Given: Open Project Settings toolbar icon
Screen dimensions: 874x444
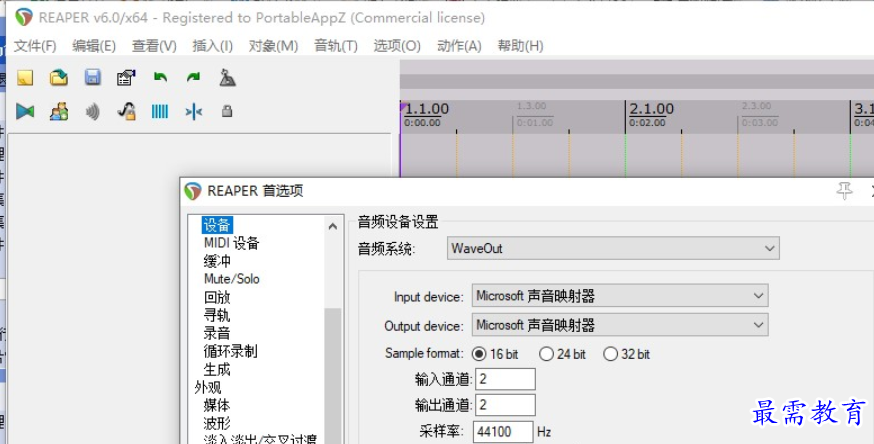Looking at the screenshot, I should (x=126, y=77).
